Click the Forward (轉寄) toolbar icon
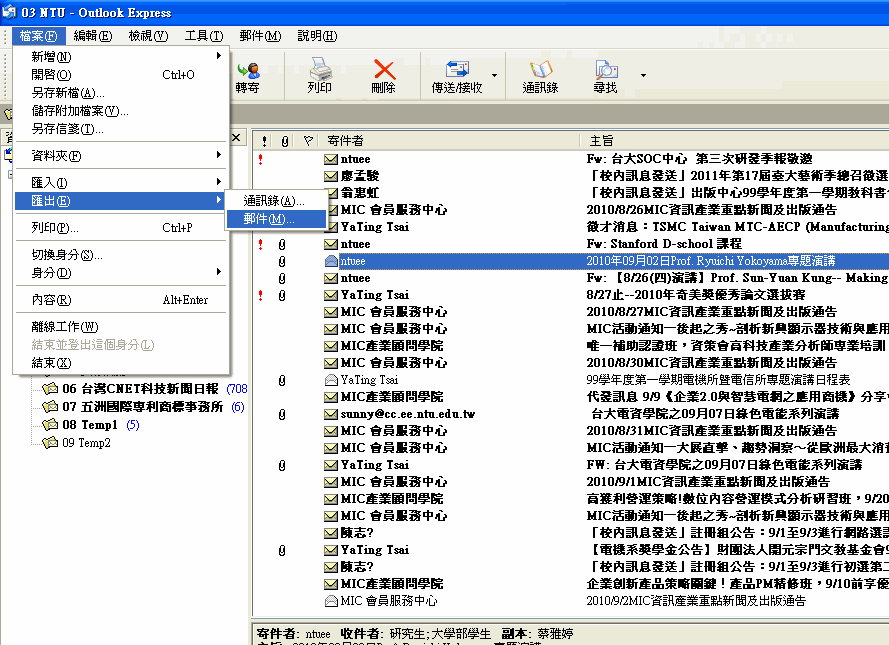The width and height of the screenshot is (889, 645). pos(248,70)
